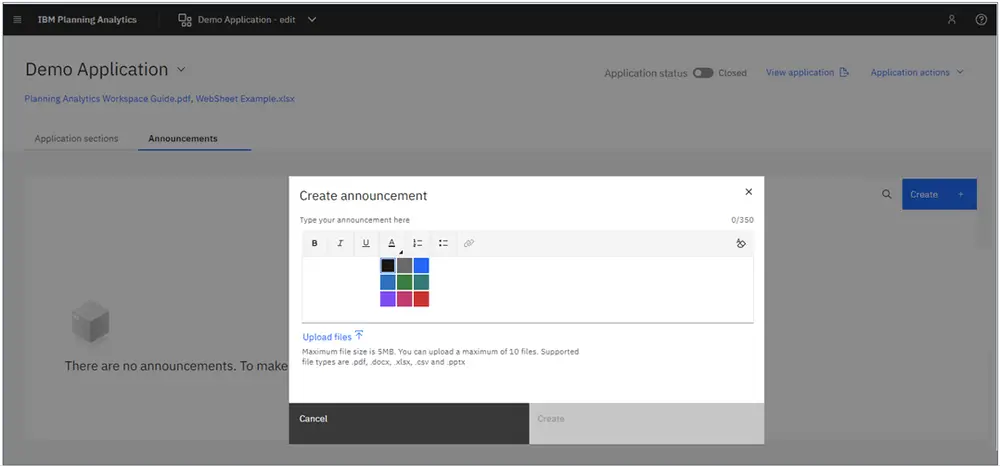
Task: Open the help question mark icon
Action: pos(982,20)
